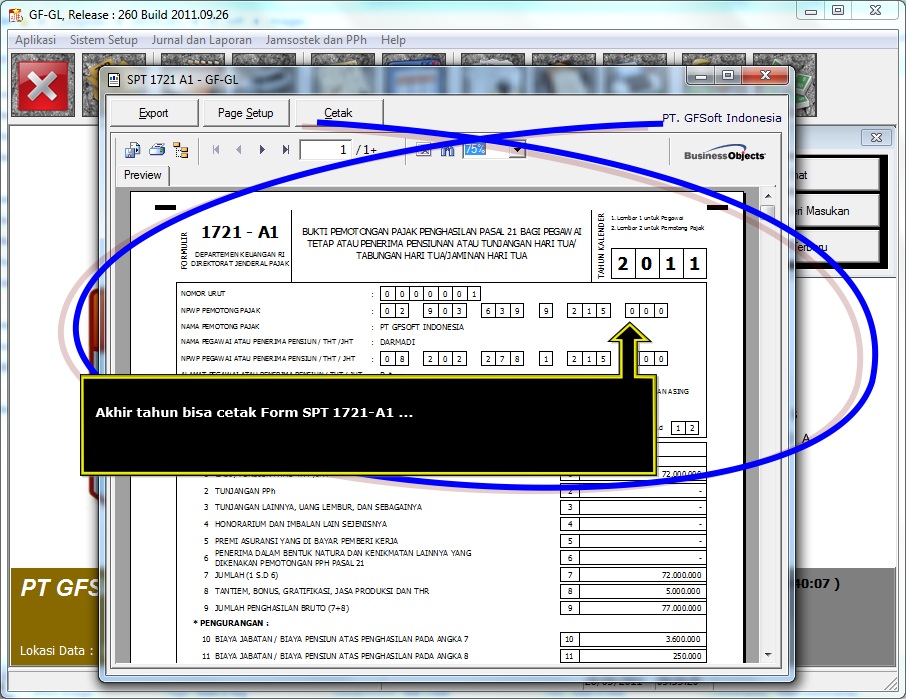
Task: Close the background panel with its X button
Action: pyautogui.click(x=876, y=137)
